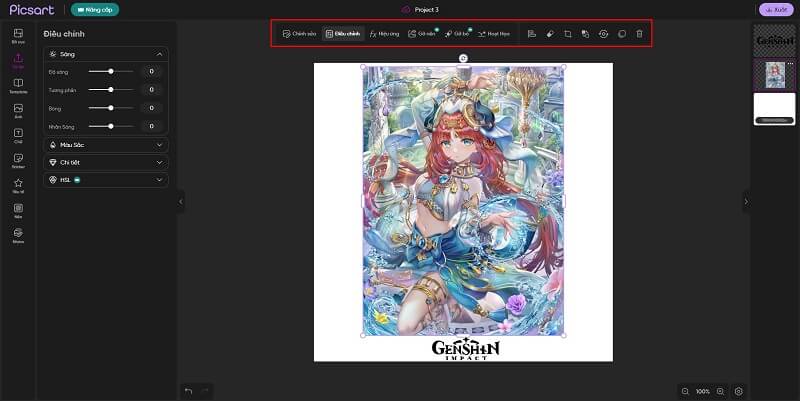The image size is (800, 401).
Task: Open the fx Hiệu ứng effects tool
Action: (x=384, y=34)
